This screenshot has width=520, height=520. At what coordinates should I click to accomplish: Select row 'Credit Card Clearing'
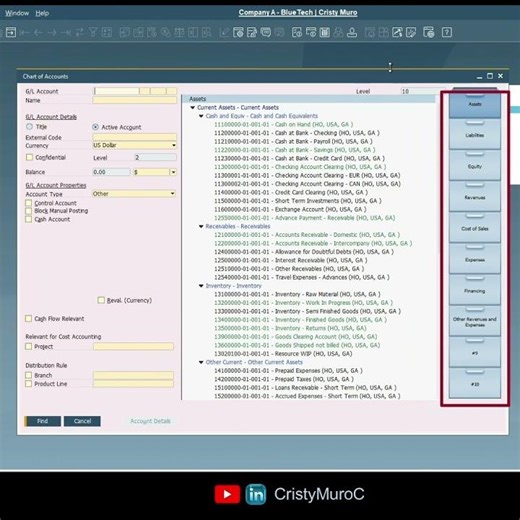[x=291, y=192]
